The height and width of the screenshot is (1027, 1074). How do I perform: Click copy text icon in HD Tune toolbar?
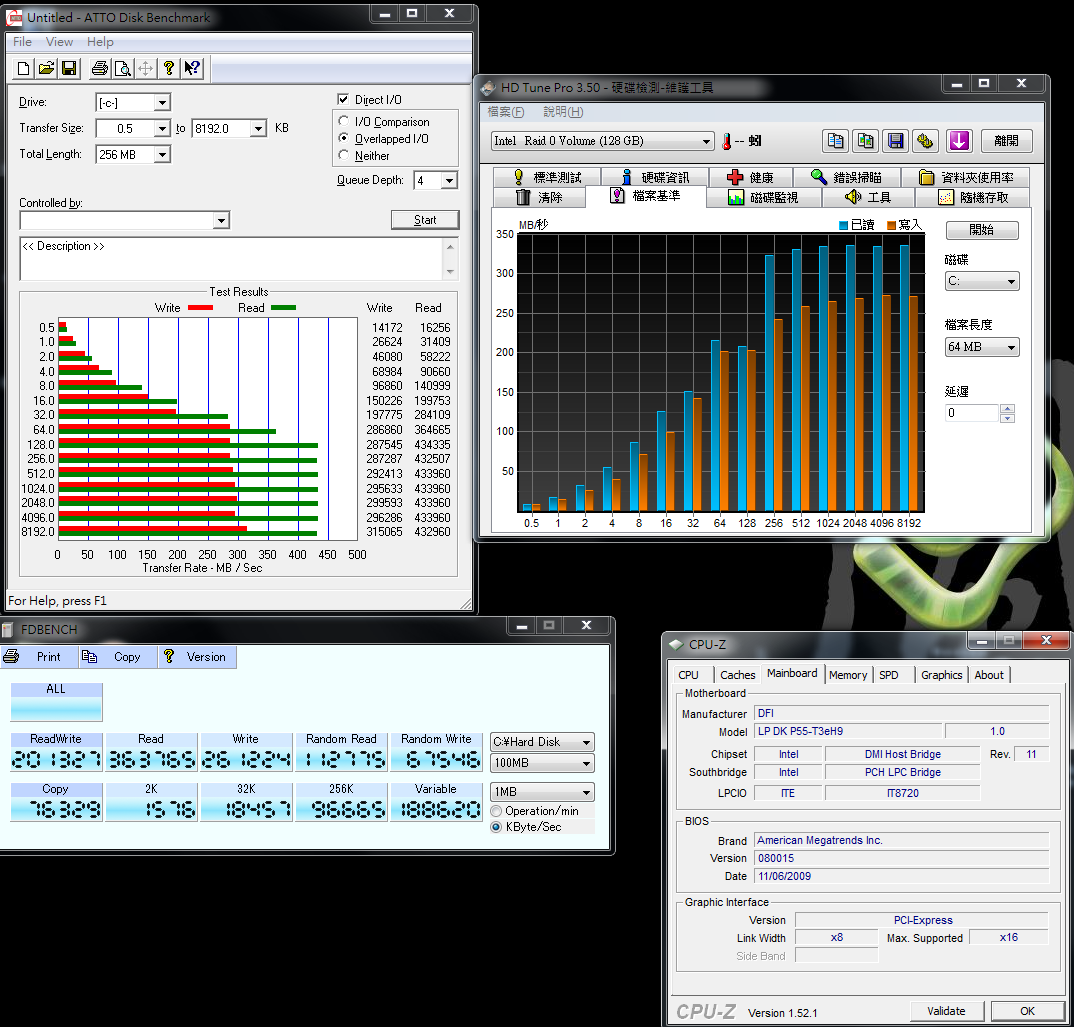[835, 141]
